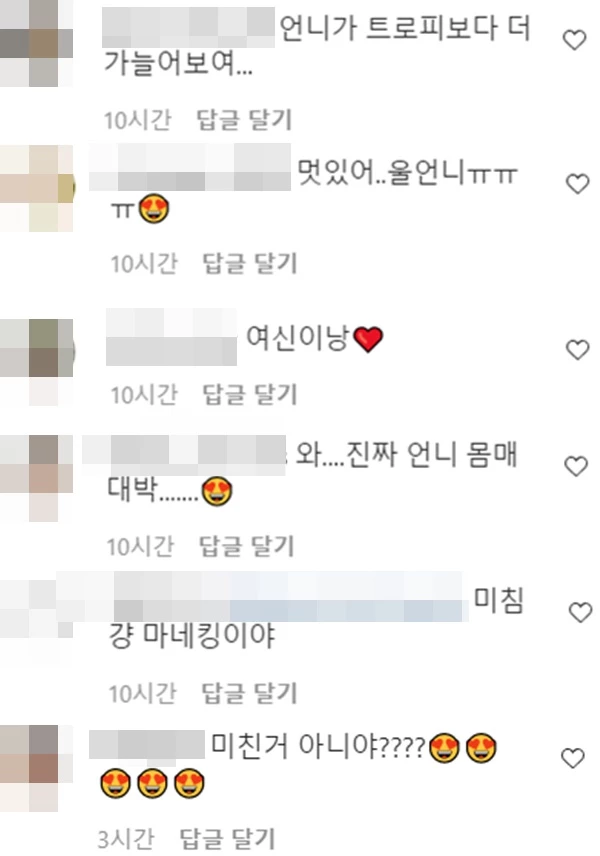Tap heart on 멋있어..울언니 comment

pos(578,184)
